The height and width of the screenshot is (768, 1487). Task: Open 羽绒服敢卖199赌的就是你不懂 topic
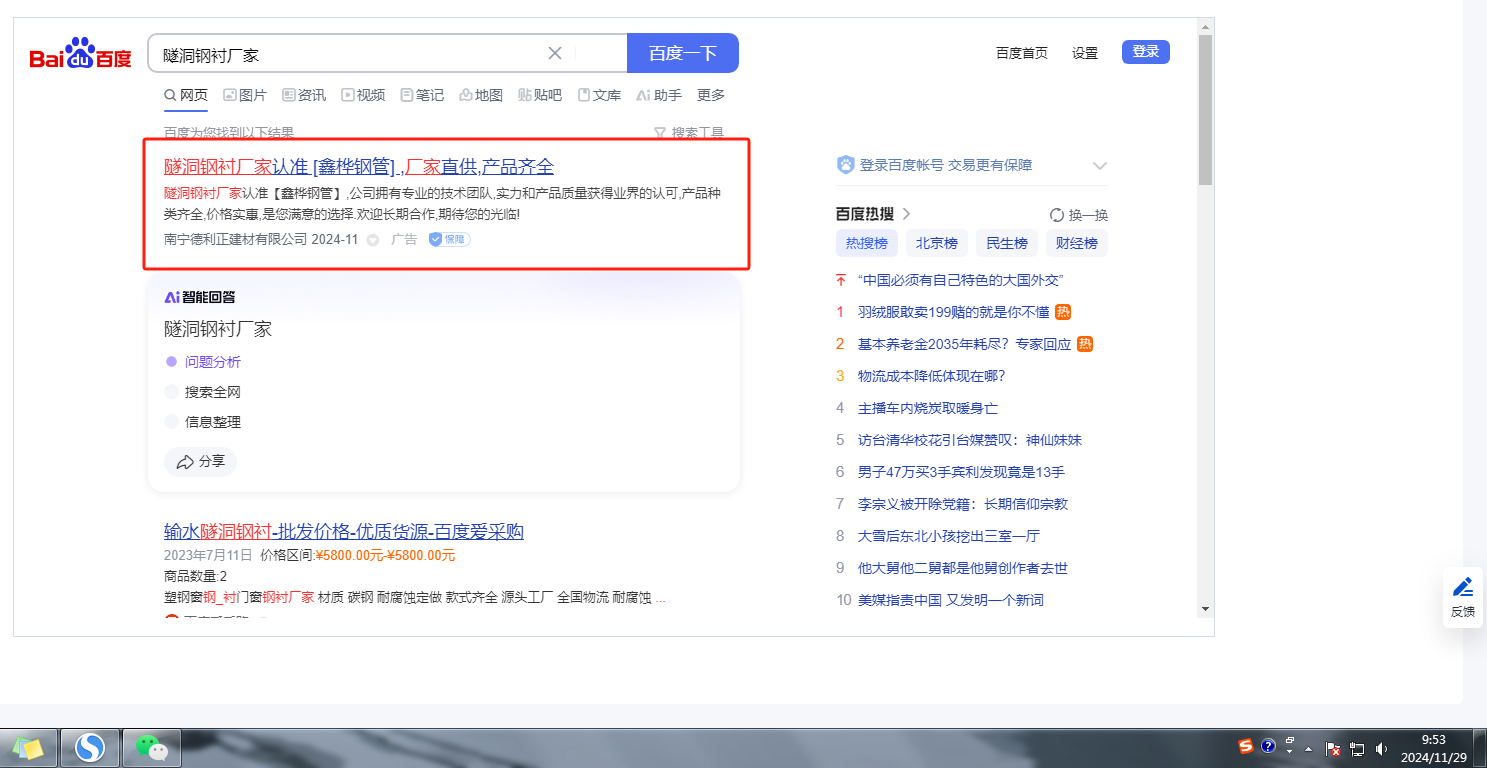coord(953,312)
